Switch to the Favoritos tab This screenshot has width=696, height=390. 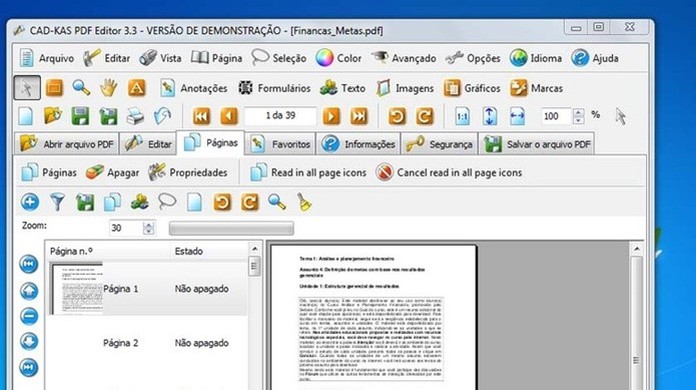coord(280,144)
